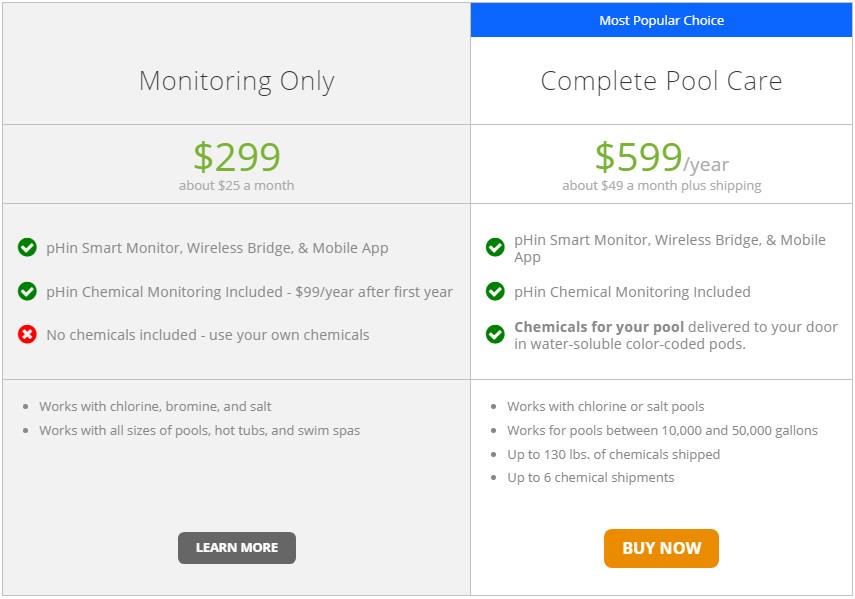Click green check beside Monitoring Only Smart Monitor
Viewport: 855px width, 599px height.
click(x=28, y=248)
